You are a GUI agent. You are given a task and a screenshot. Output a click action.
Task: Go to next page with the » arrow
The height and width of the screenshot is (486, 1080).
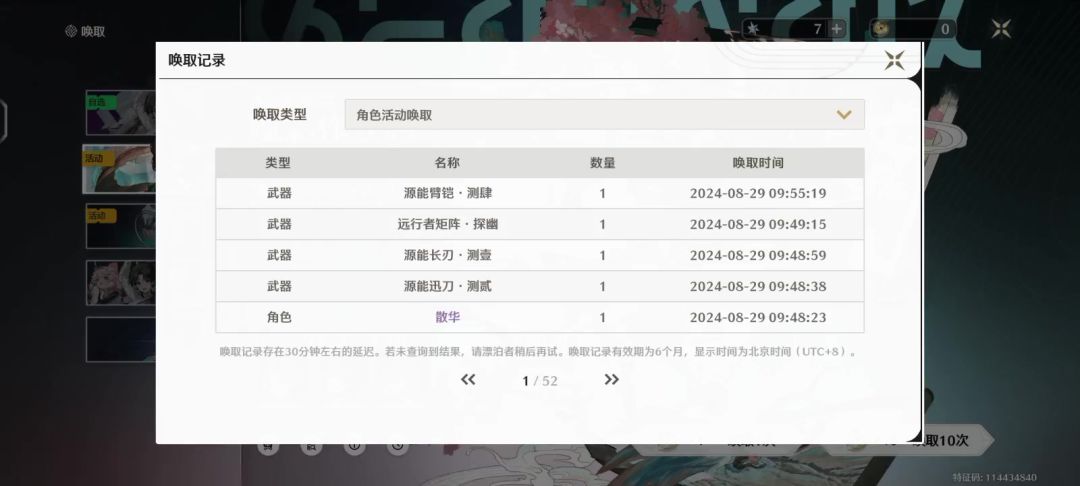(611, 379)
